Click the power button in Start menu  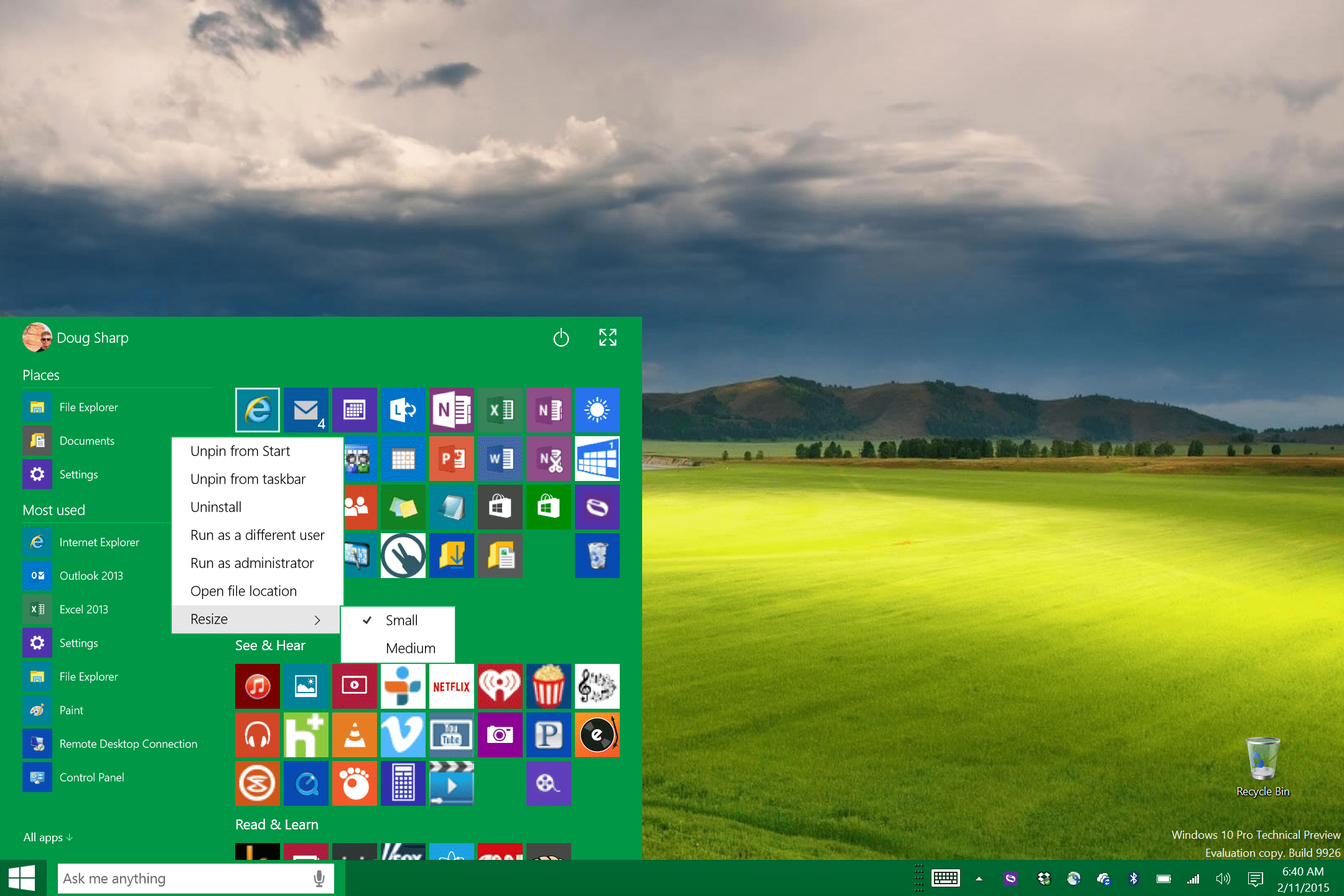click(x=561, y=337)
